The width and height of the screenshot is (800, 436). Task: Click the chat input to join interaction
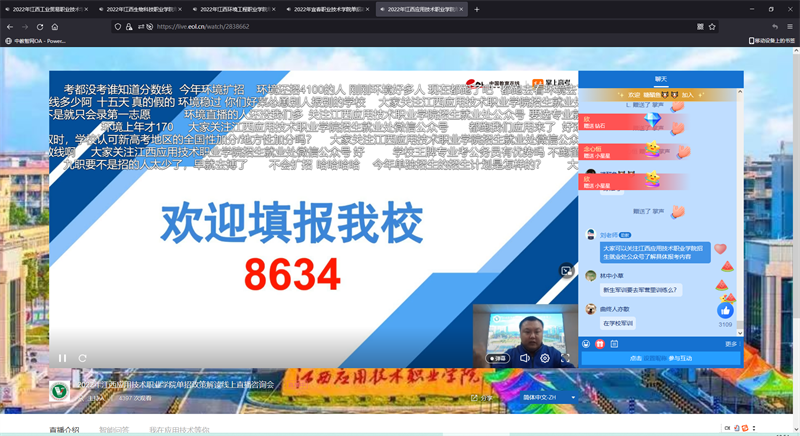click(x=661, y=358)
